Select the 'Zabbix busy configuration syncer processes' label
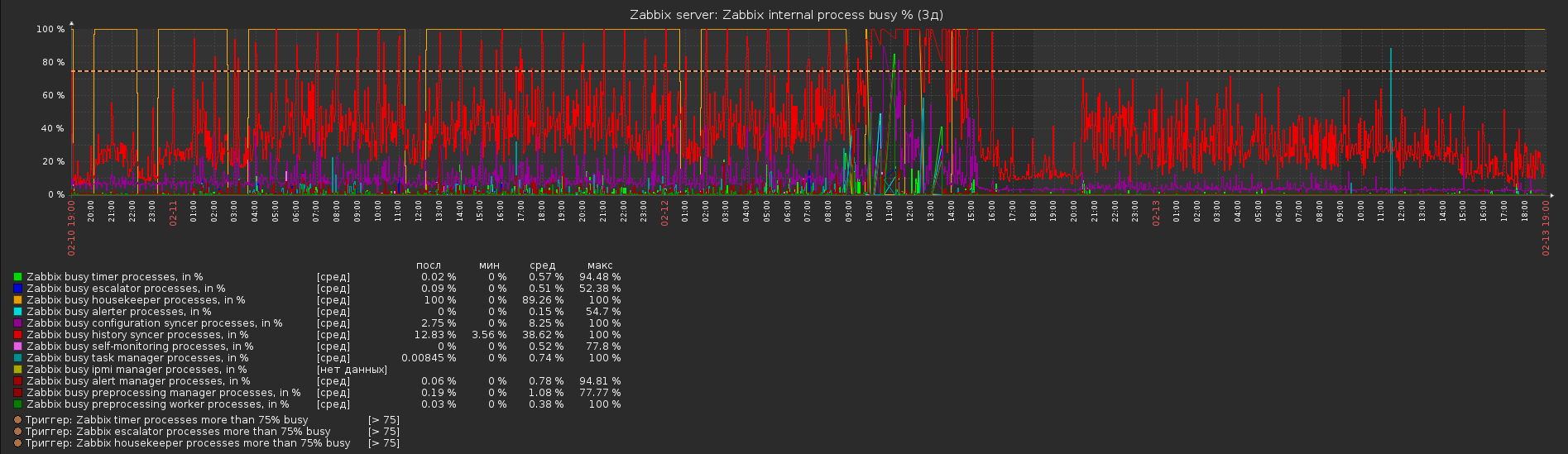This screenshot has width=1568, height=454. (x=155, y=323)
